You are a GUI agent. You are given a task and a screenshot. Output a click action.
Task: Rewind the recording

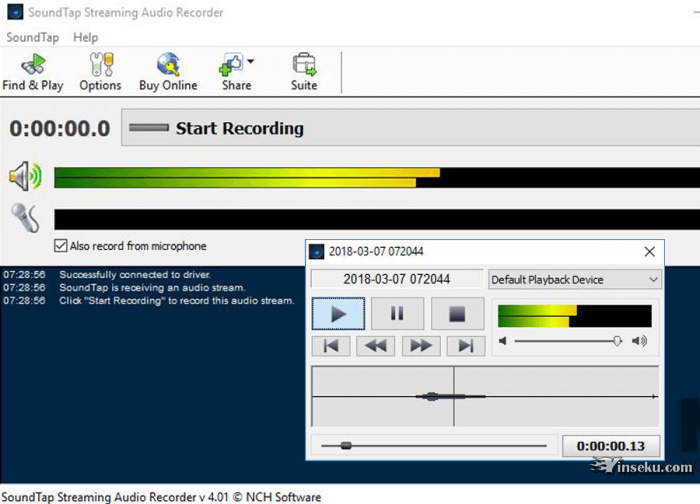[375, 346]
